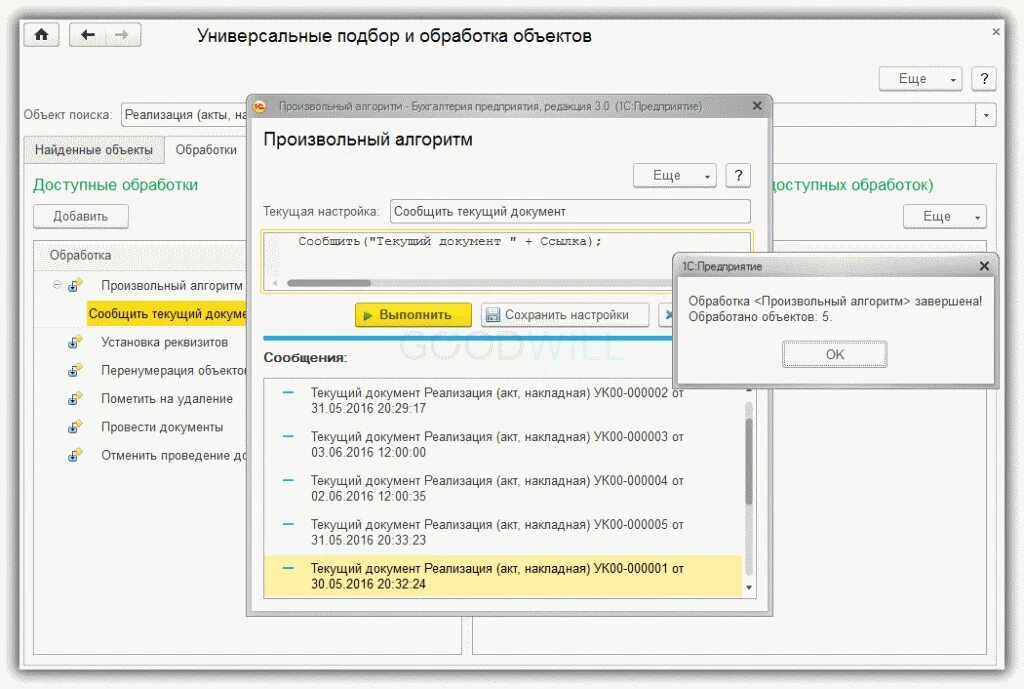The image size is (1024, 689).
Task: Close the Произвольный алгоритм dialog window
Action: [757, 106]
